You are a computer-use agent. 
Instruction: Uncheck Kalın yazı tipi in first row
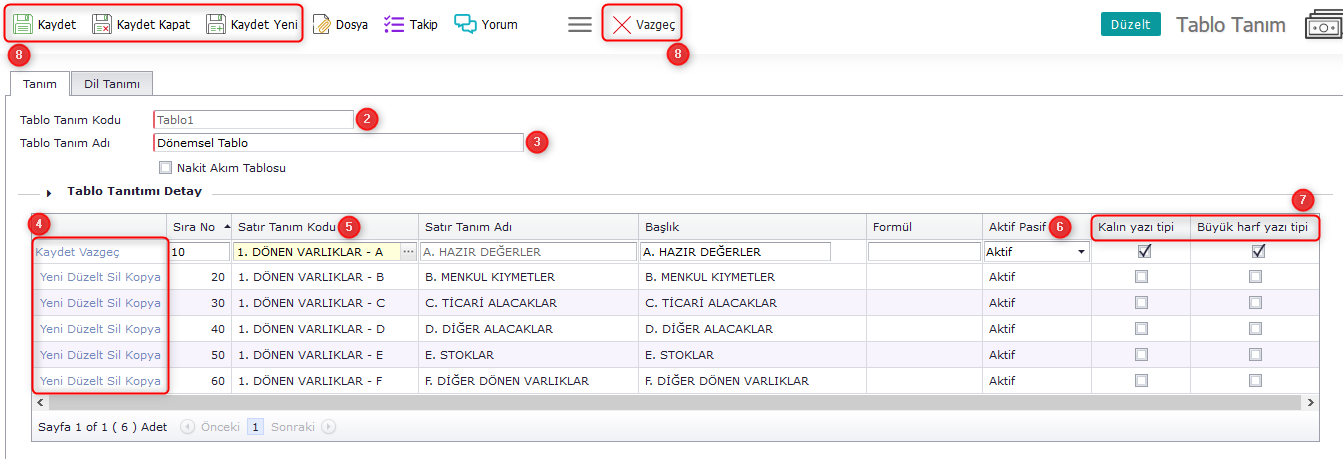(x=1144, y=252)
